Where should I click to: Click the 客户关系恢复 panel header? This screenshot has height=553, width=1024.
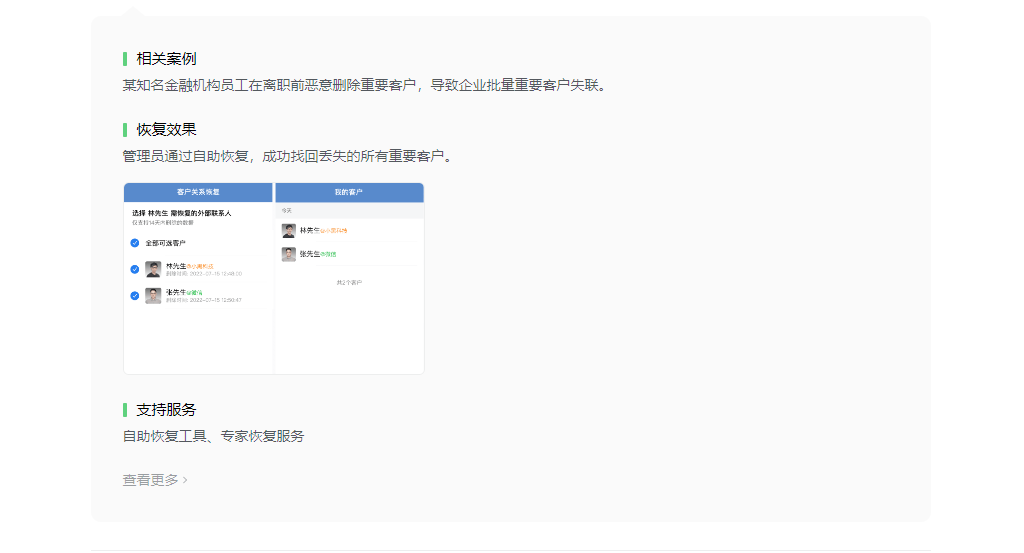(x=198, y=192)
